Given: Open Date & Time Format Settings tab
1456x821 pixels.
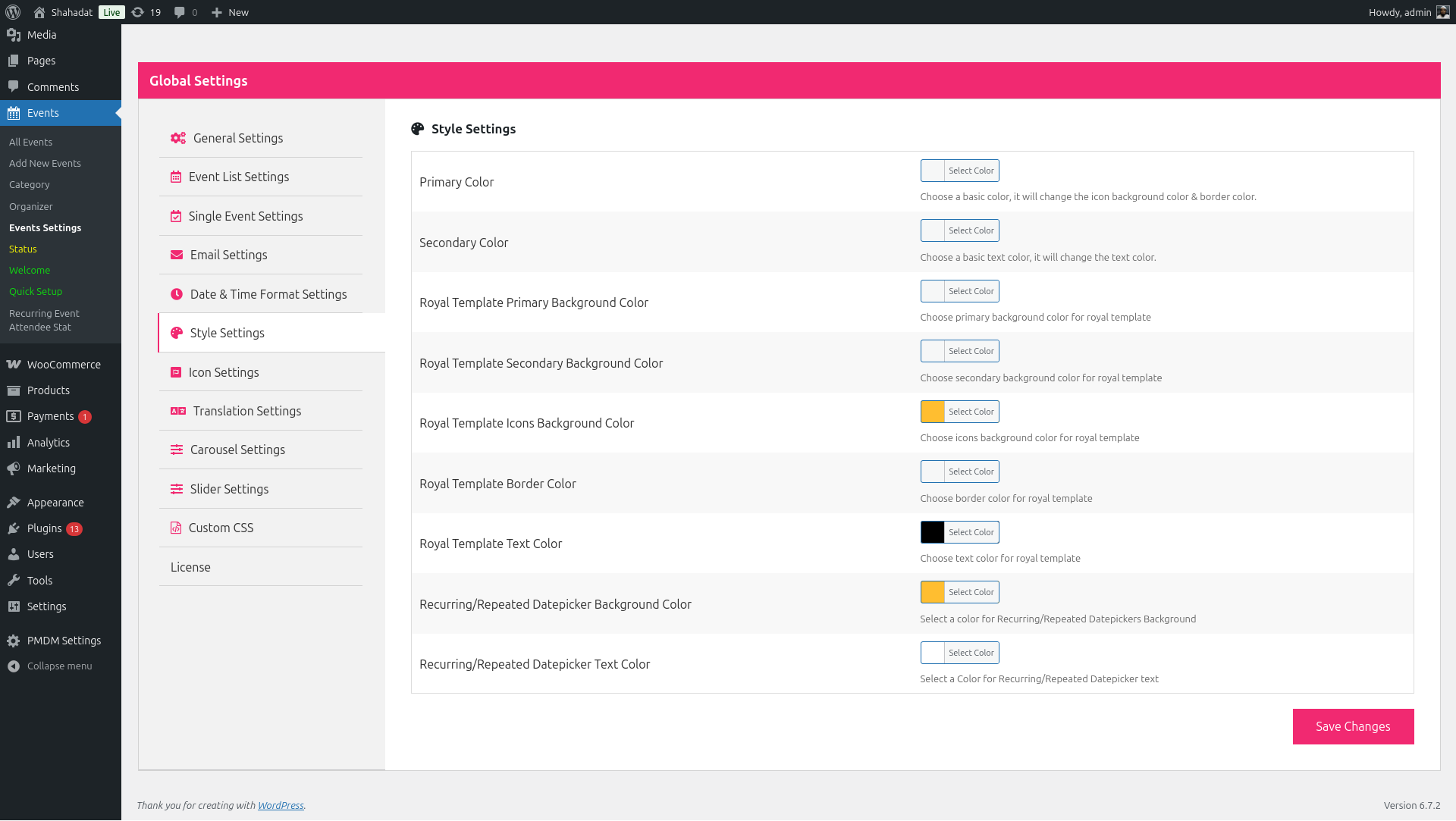Looking at the screenshot, I should tap(261, 294).
